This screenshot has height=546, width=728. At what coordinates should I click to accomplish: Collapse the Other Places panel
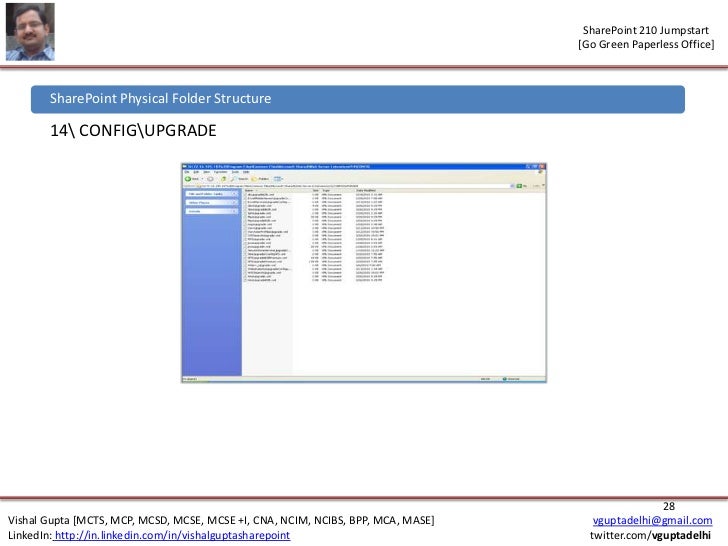(234, 202)
